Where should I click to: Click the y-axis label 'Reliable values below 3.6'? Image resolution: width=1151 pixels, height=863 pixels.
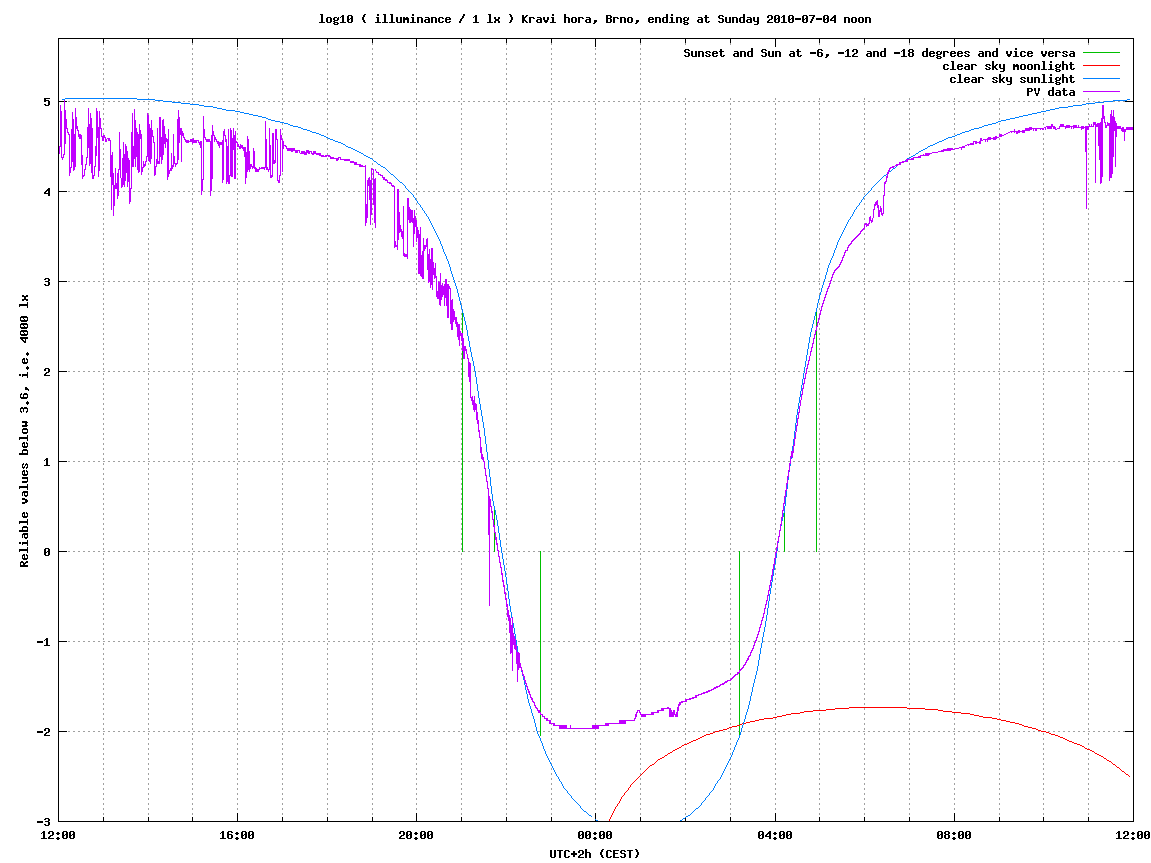point(25,431)
